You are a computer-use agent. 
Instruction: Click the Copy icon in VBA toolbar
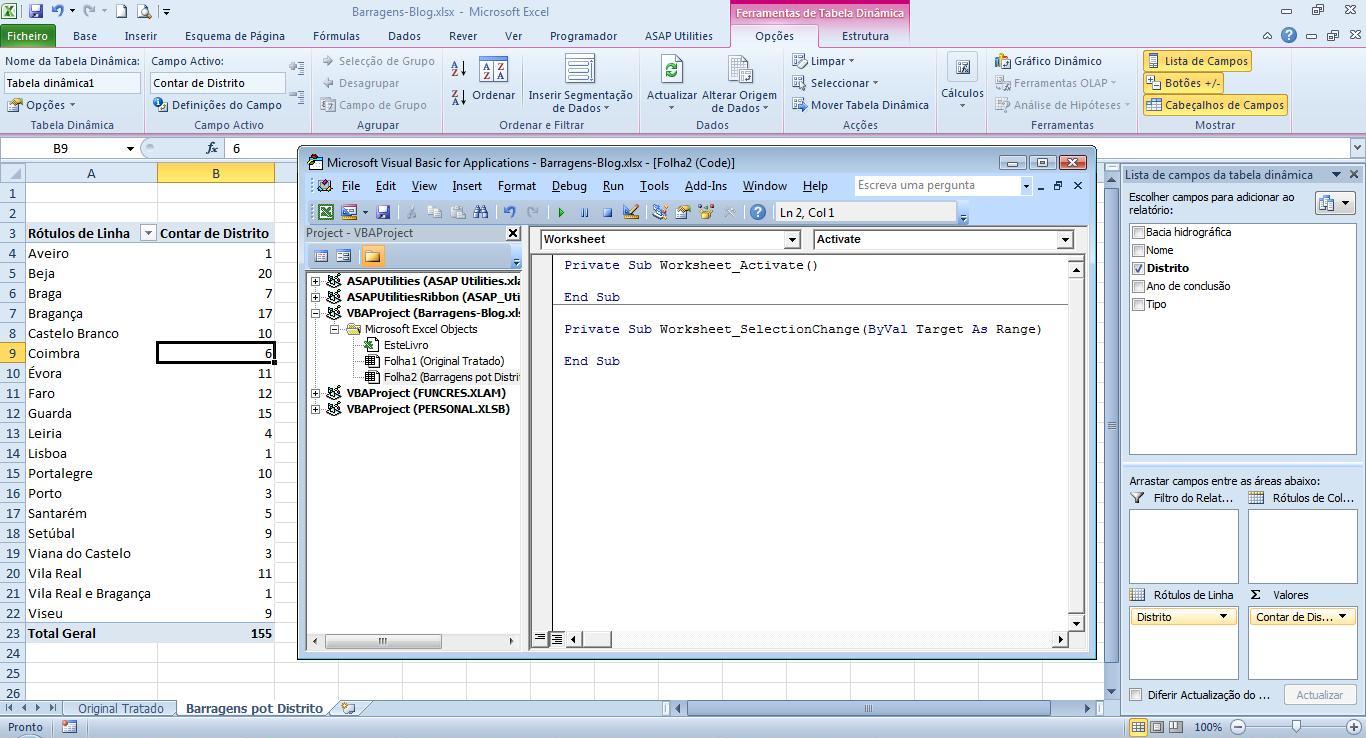[x=434, y=212]
